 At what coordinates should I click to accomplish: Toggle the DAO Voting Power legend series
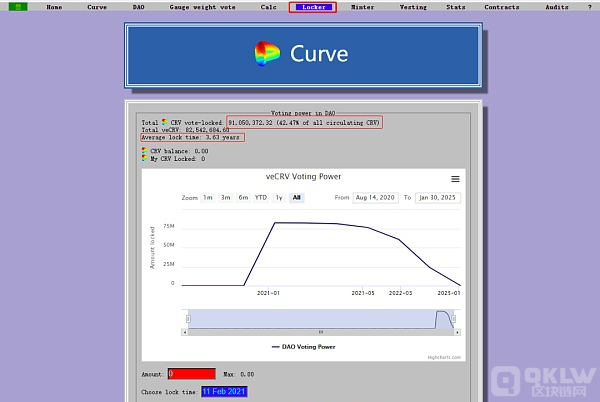(303, 347)
